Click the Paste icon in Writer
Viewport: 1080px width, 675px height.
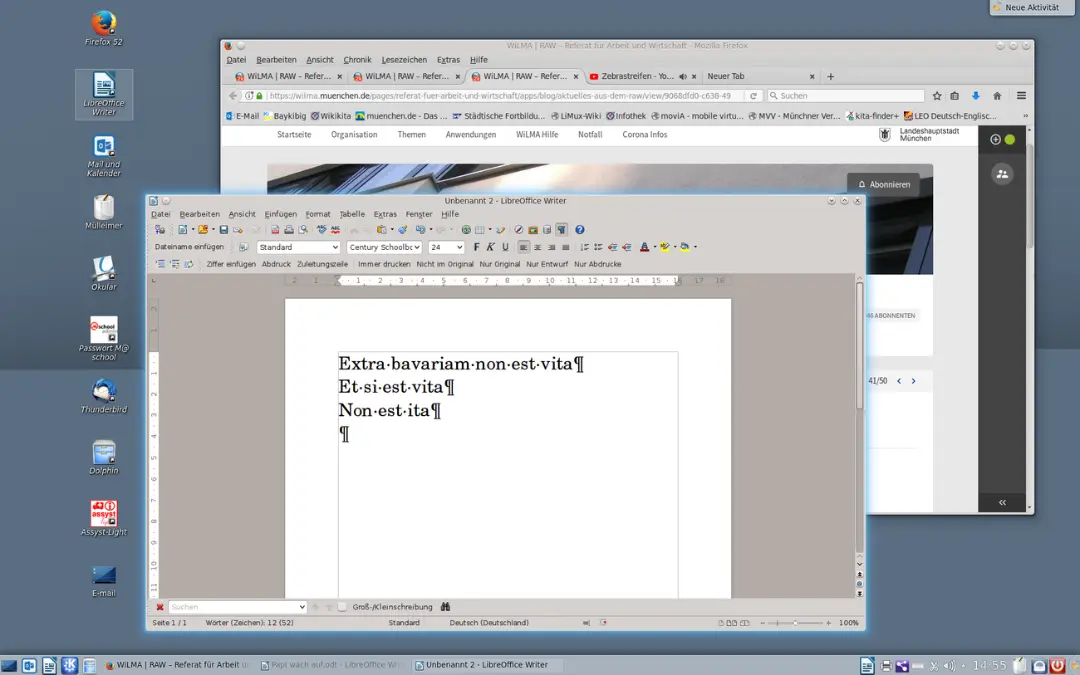point(381,229)
